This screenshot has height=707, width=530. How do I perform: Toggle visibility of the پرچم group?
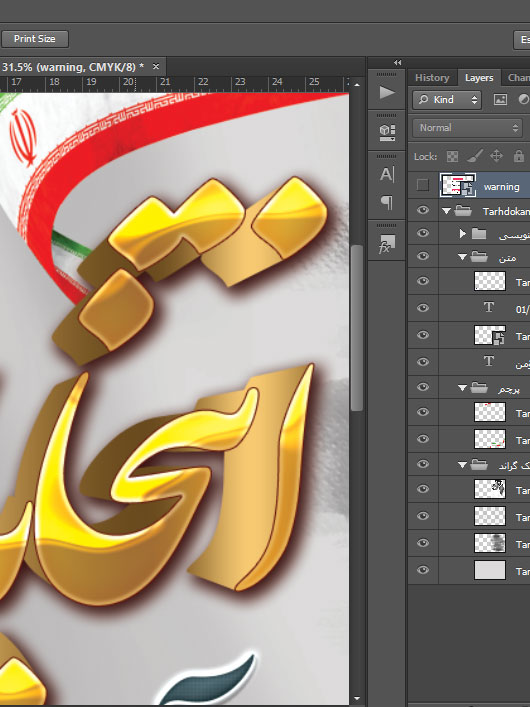(x=423, y=386)
